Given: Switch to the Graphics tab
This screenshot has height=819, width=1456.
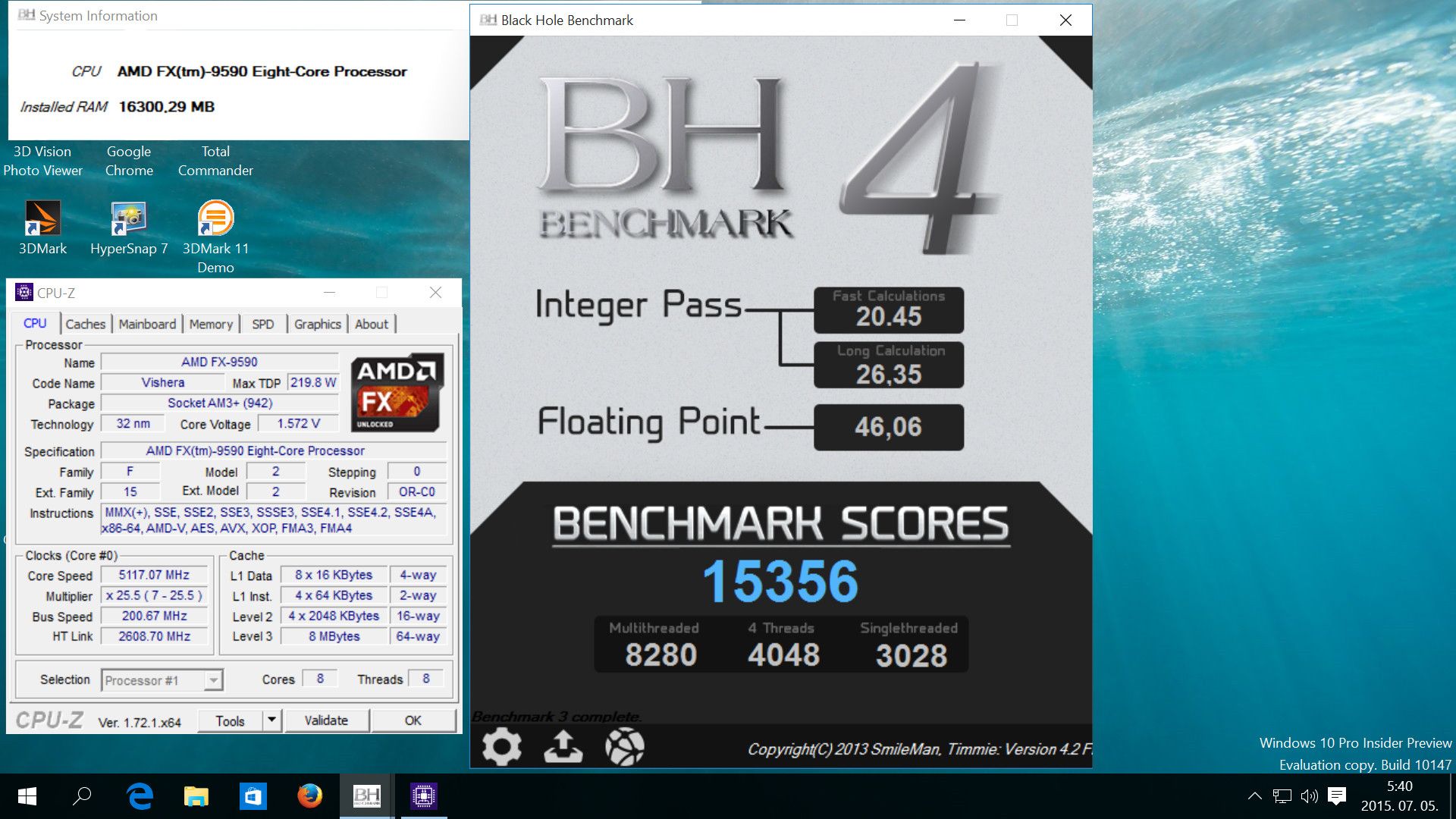Looking at the screenshot, I should pos(317,325).
